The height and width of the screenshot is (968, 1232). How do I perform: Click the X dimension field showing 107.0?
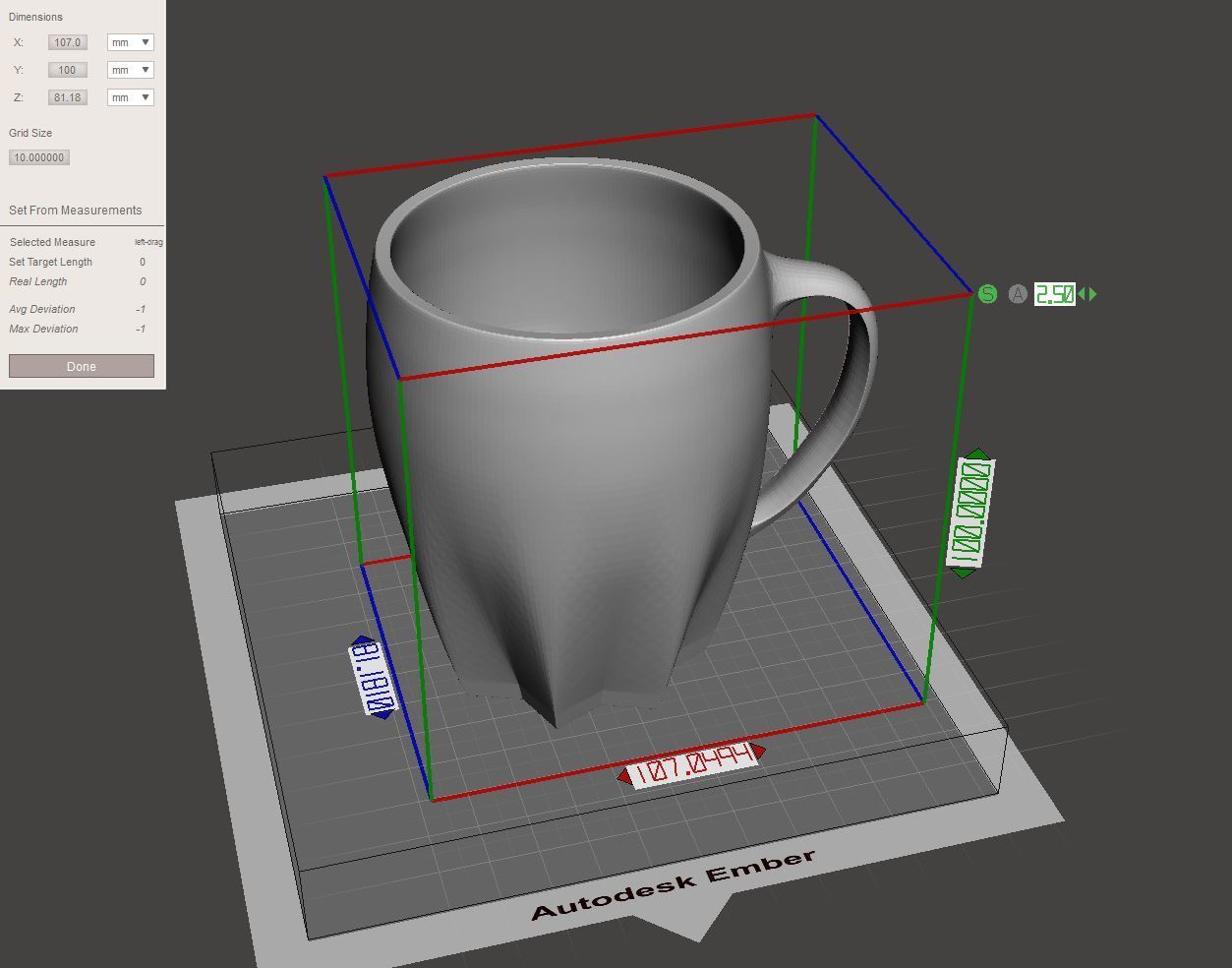(67, 42)
